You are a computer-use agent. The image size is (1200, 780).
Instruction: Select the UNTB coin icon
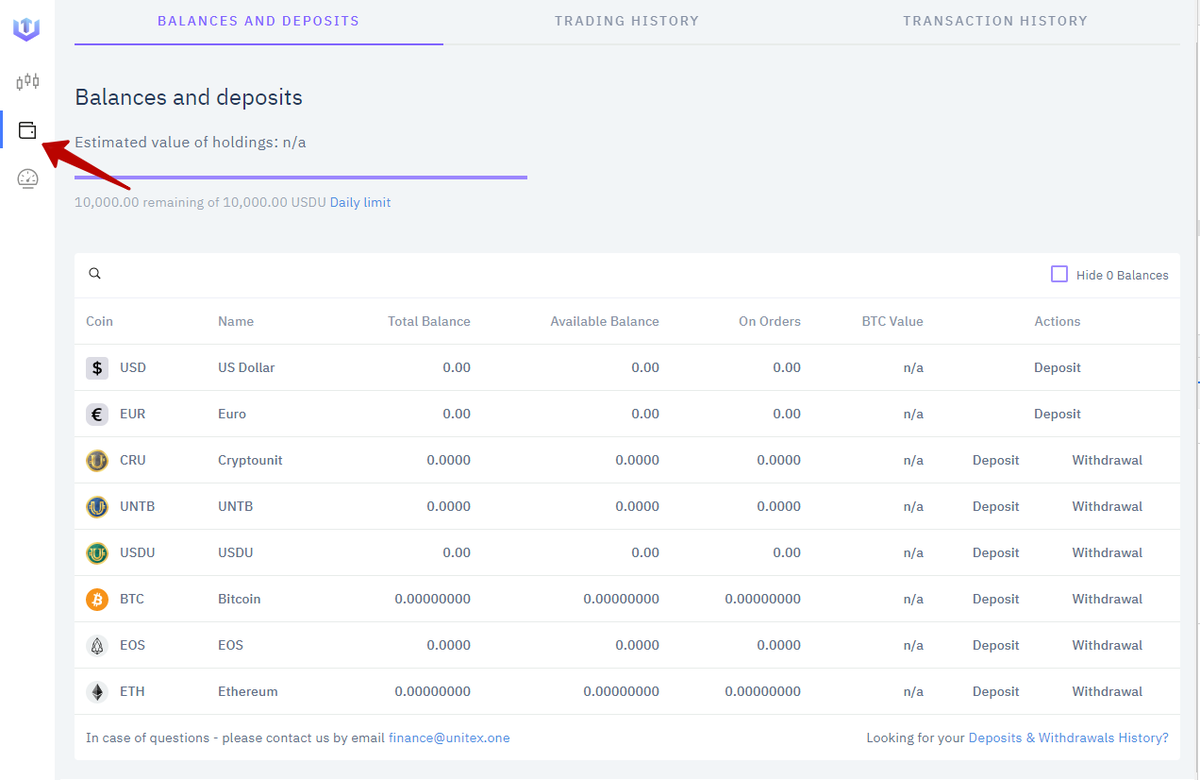[97, 506]
